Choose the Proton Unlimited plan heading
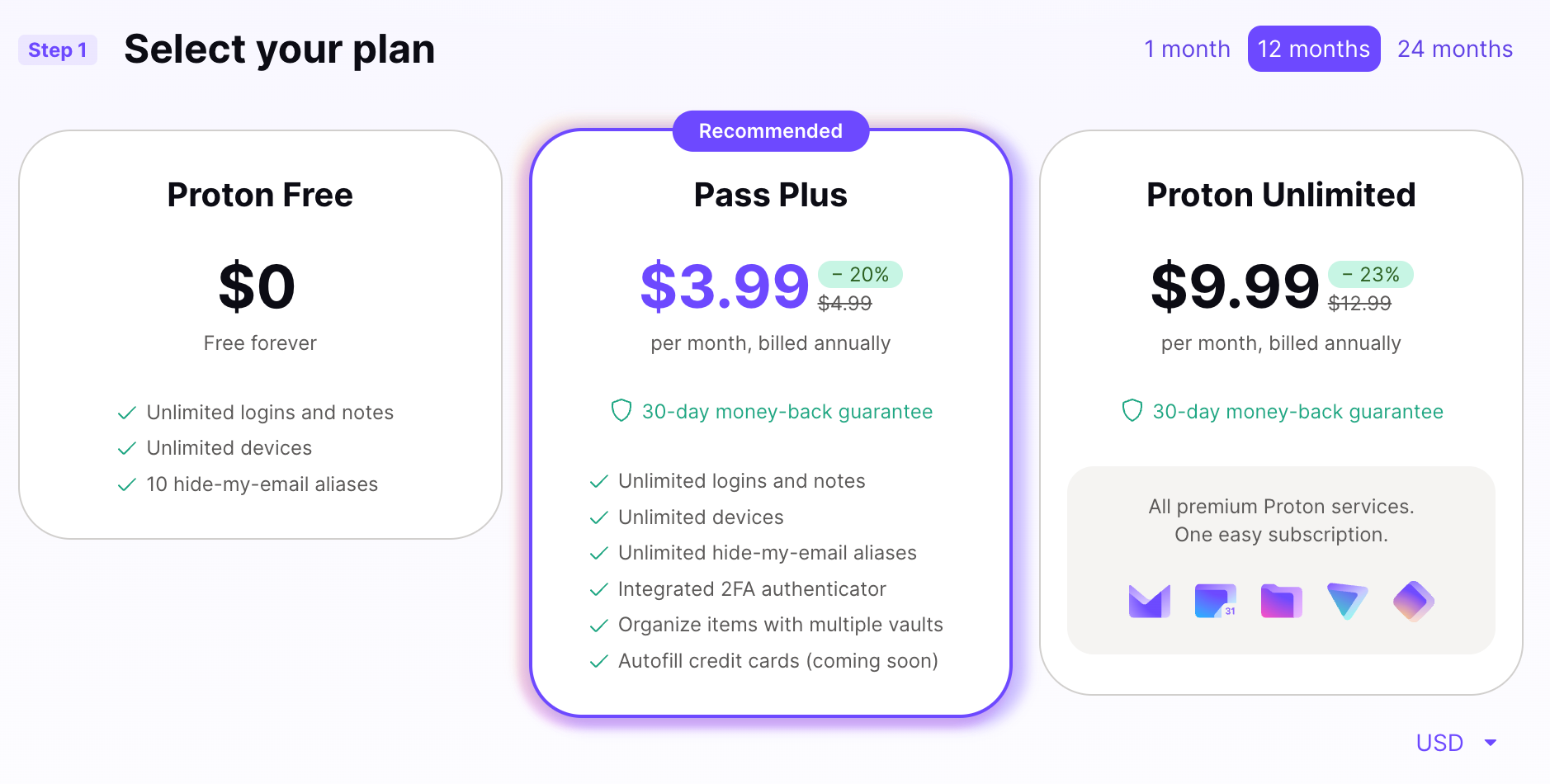The height and width of the screenshot is (784, 1550). [1281, 196]
